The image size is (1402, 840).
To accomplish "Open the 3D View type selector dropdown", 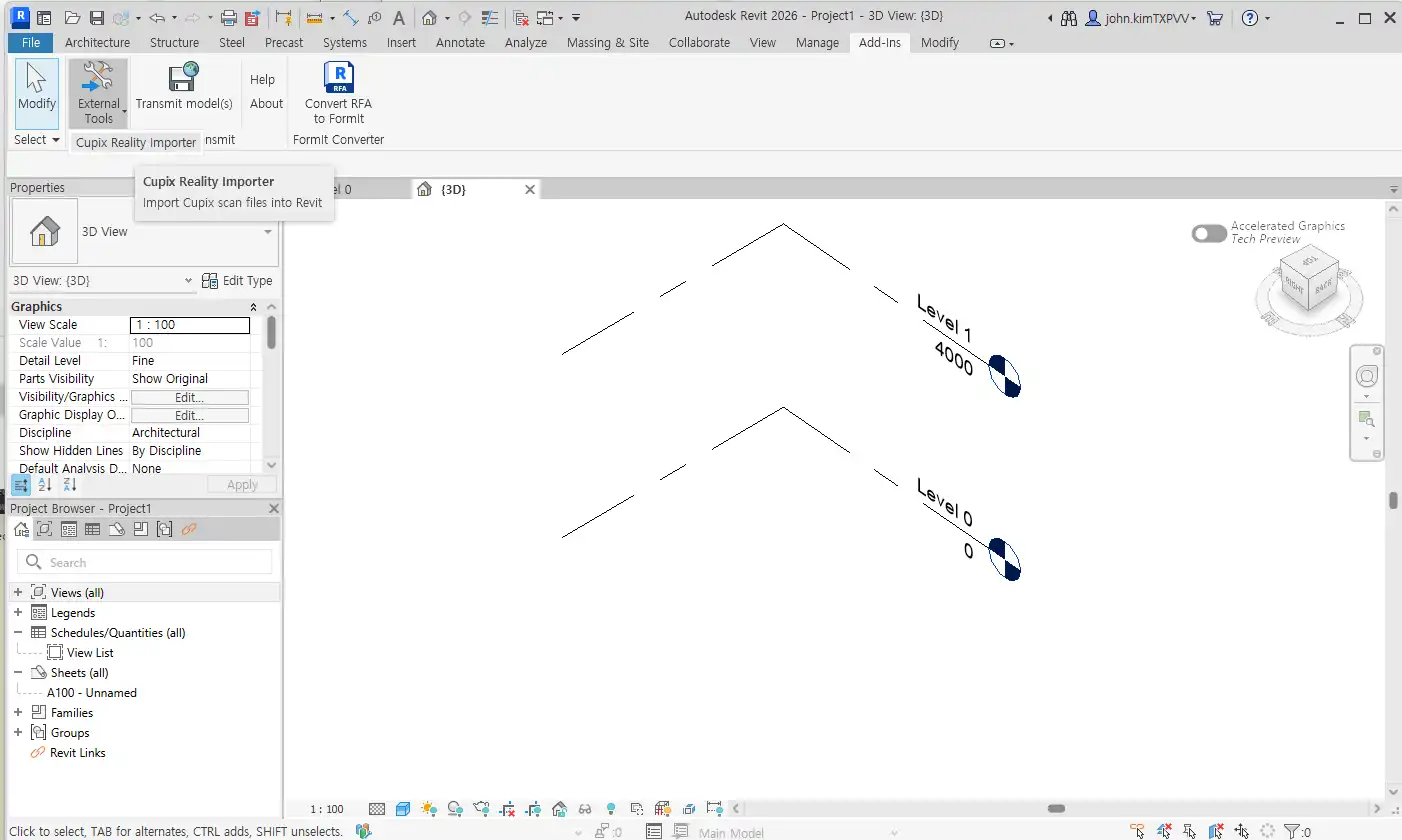I will coord(268,232).
